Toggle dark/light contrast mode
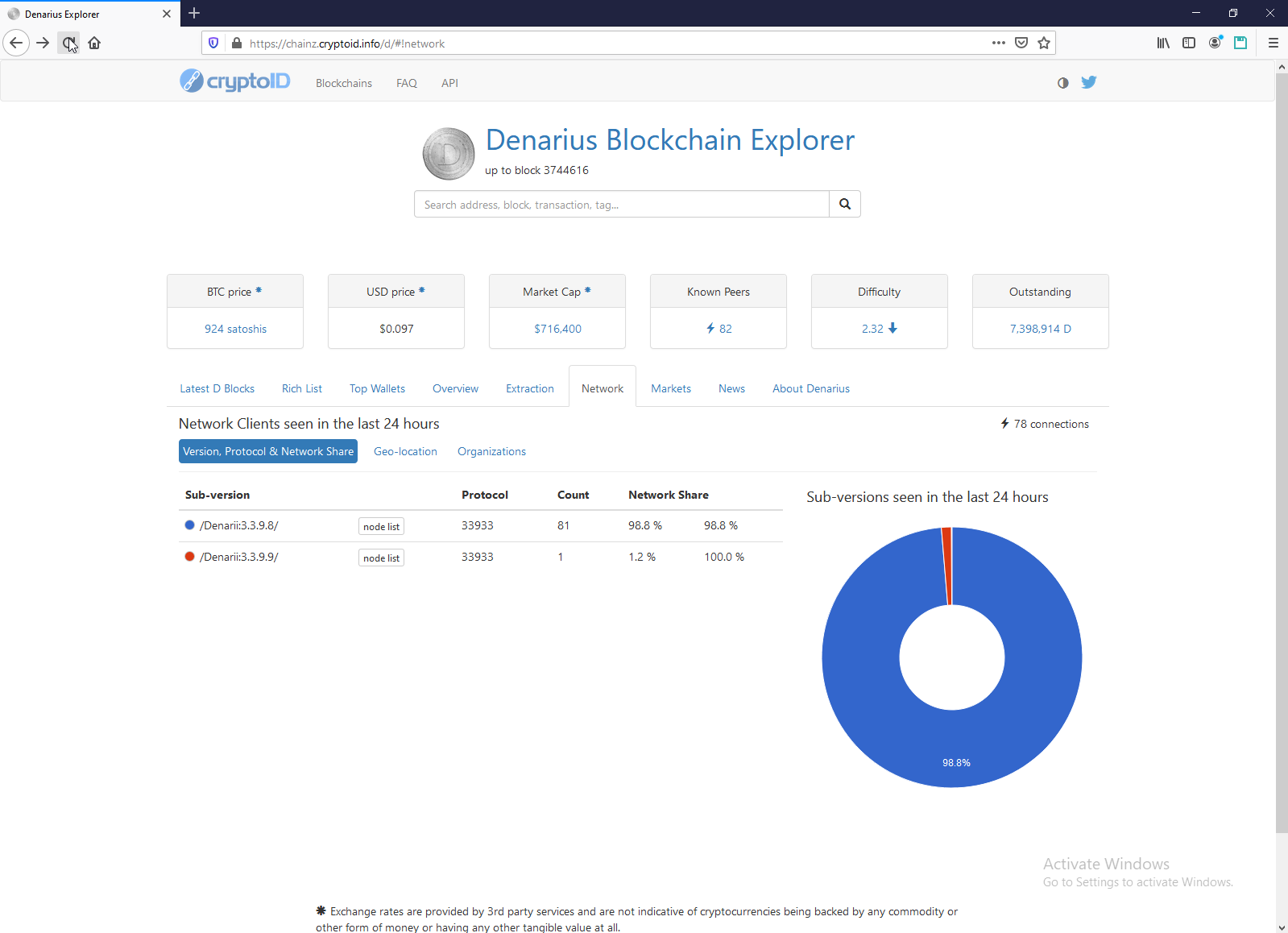This screenshot has height=933, width=1288. [1063, 83]
